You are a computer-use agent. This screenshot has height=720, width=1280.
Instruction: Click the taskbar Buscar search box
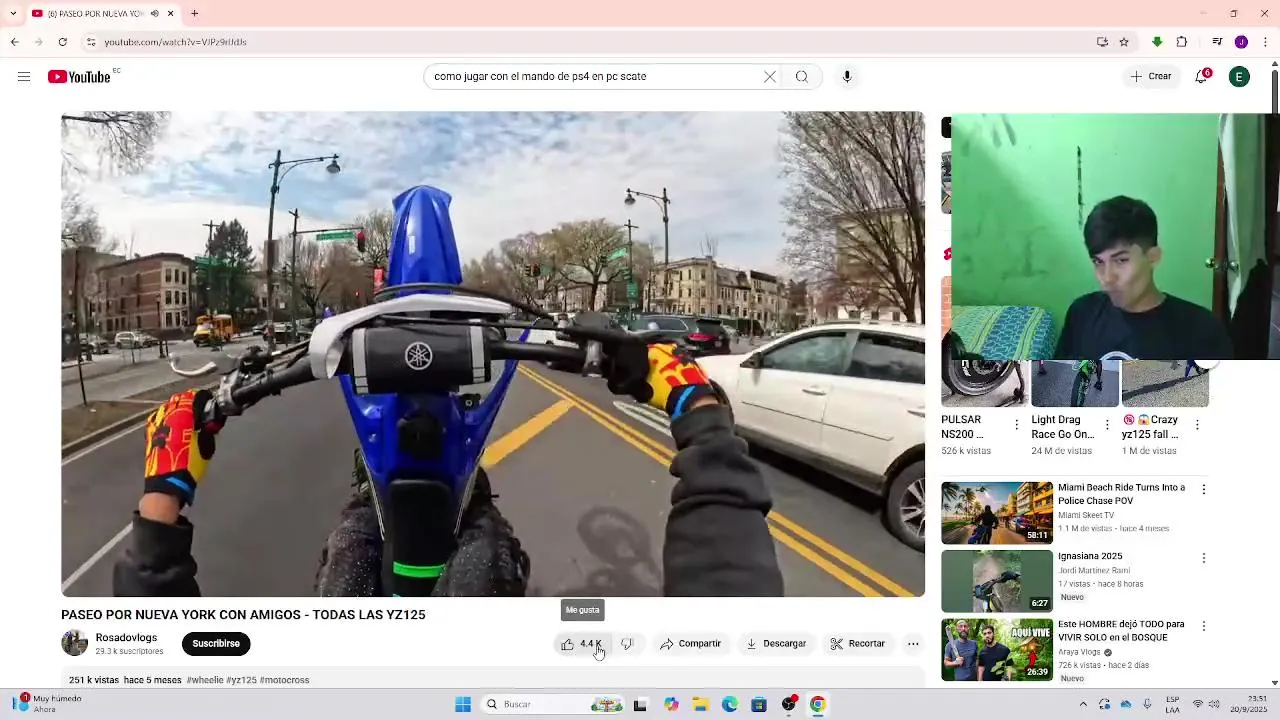pos(553,704)
